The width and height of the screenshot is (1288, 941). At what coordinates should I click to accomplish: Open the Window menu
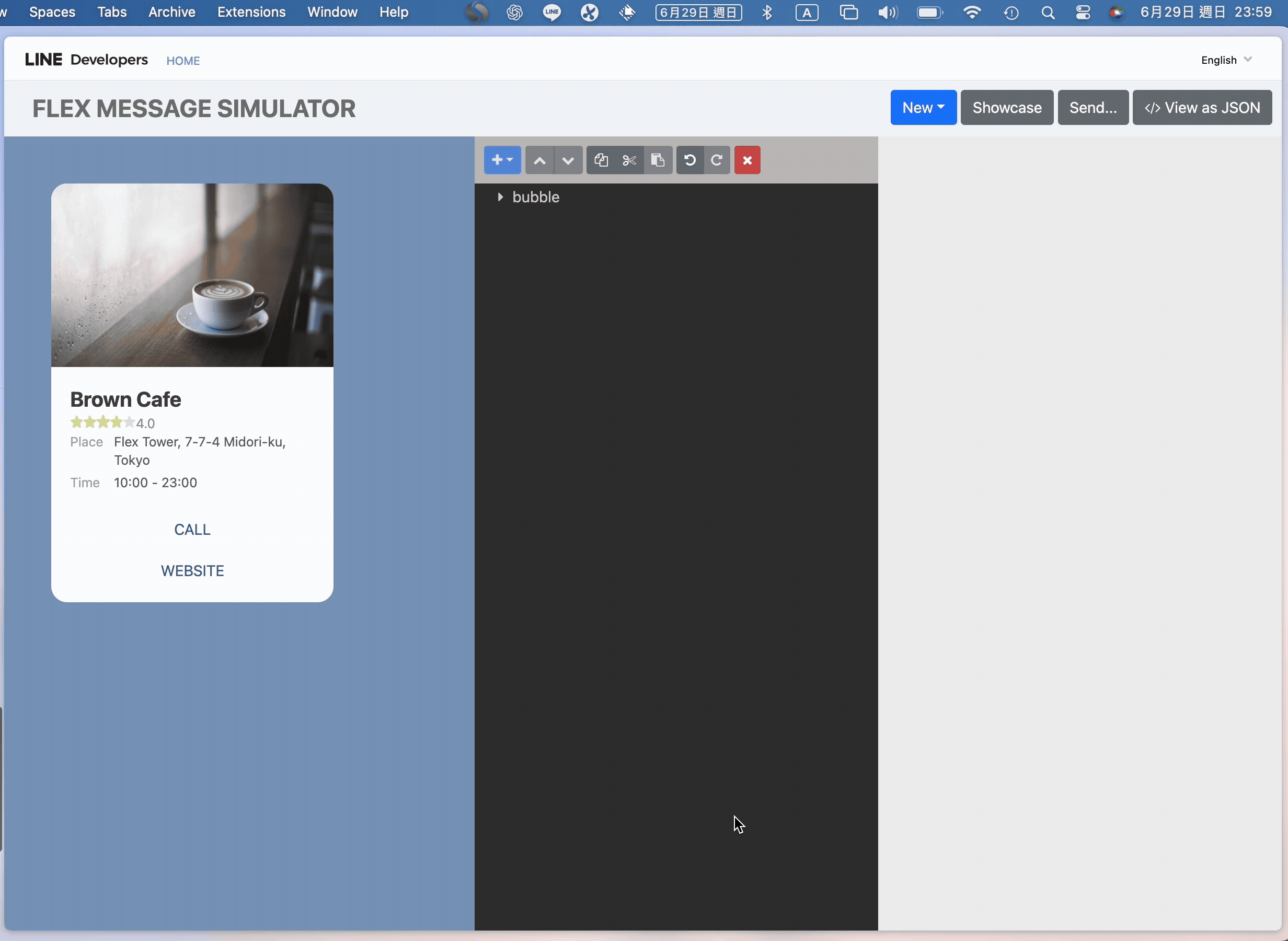332,12
